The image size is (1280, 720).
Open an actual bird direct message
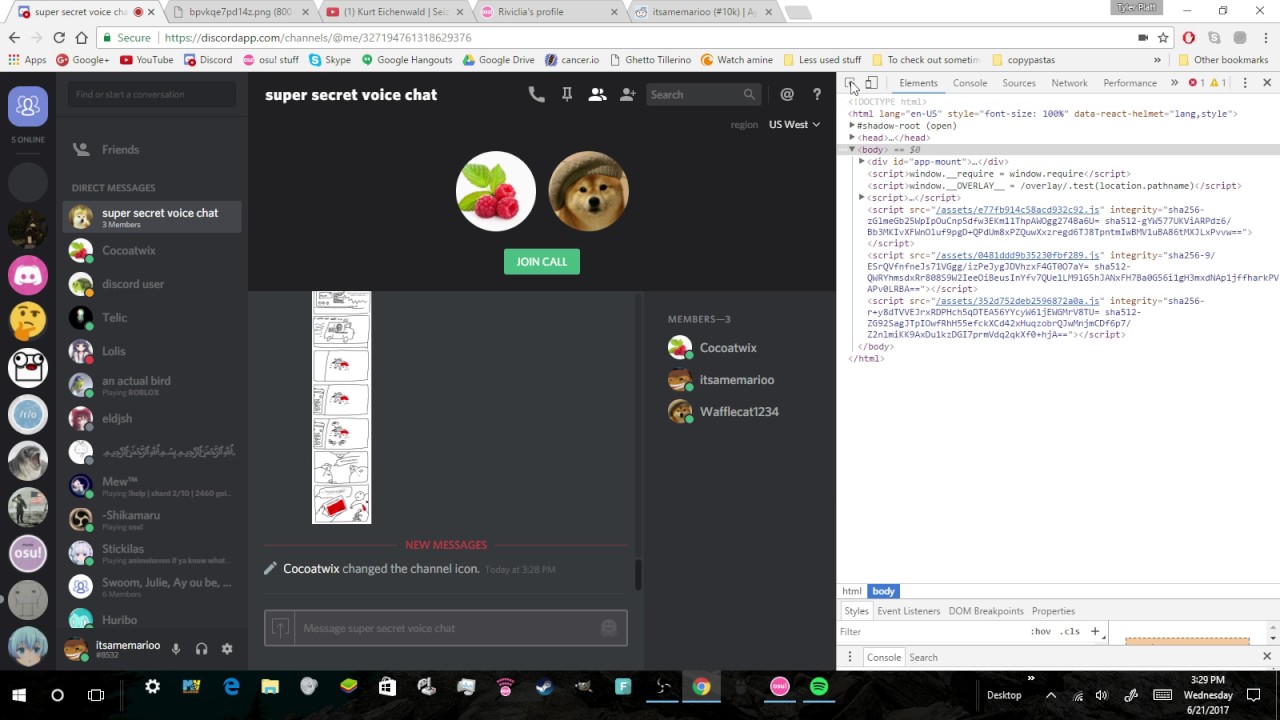[x=152, y=385]
